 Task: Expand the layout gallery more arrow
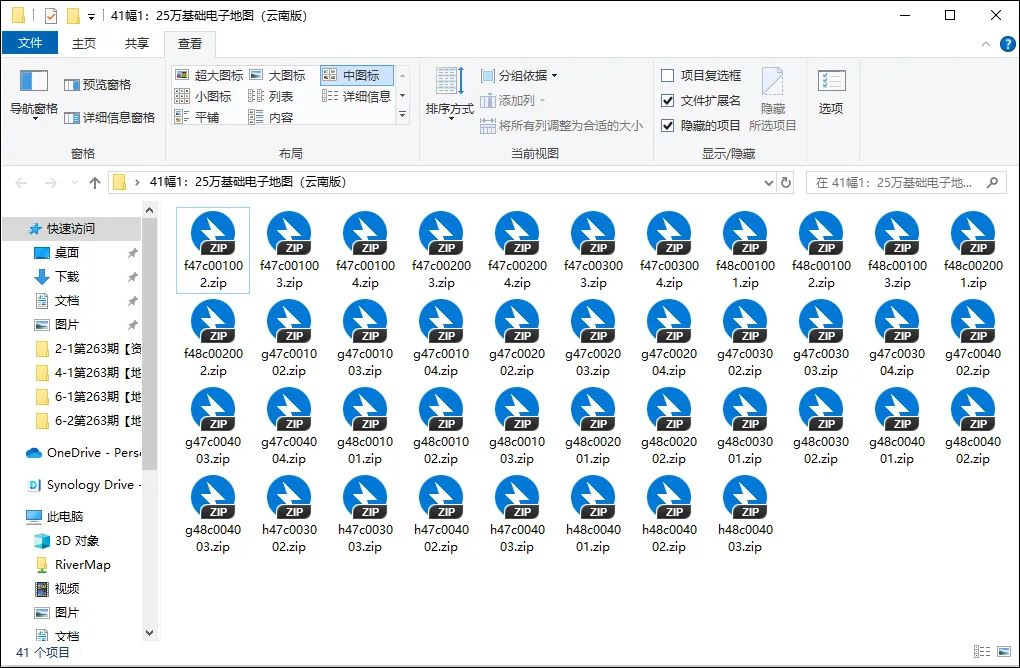403,115
